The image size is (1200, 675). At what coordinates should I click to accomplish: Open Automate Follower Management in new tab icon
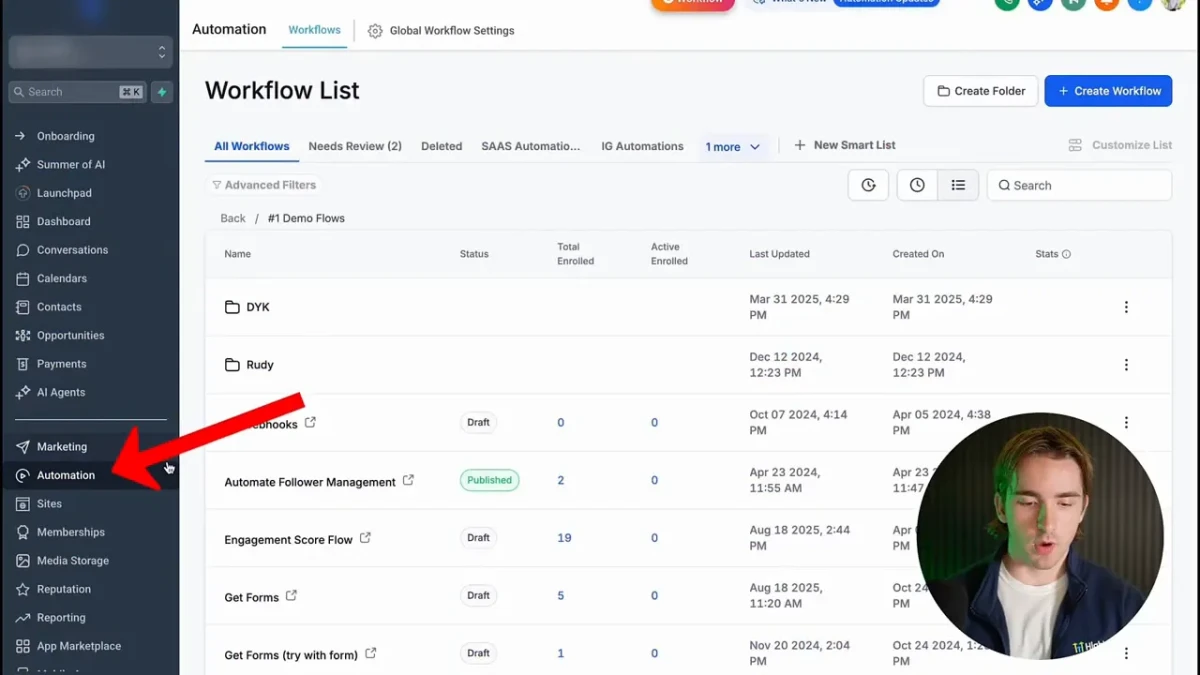pyautogui.click(x=408, y=481)
